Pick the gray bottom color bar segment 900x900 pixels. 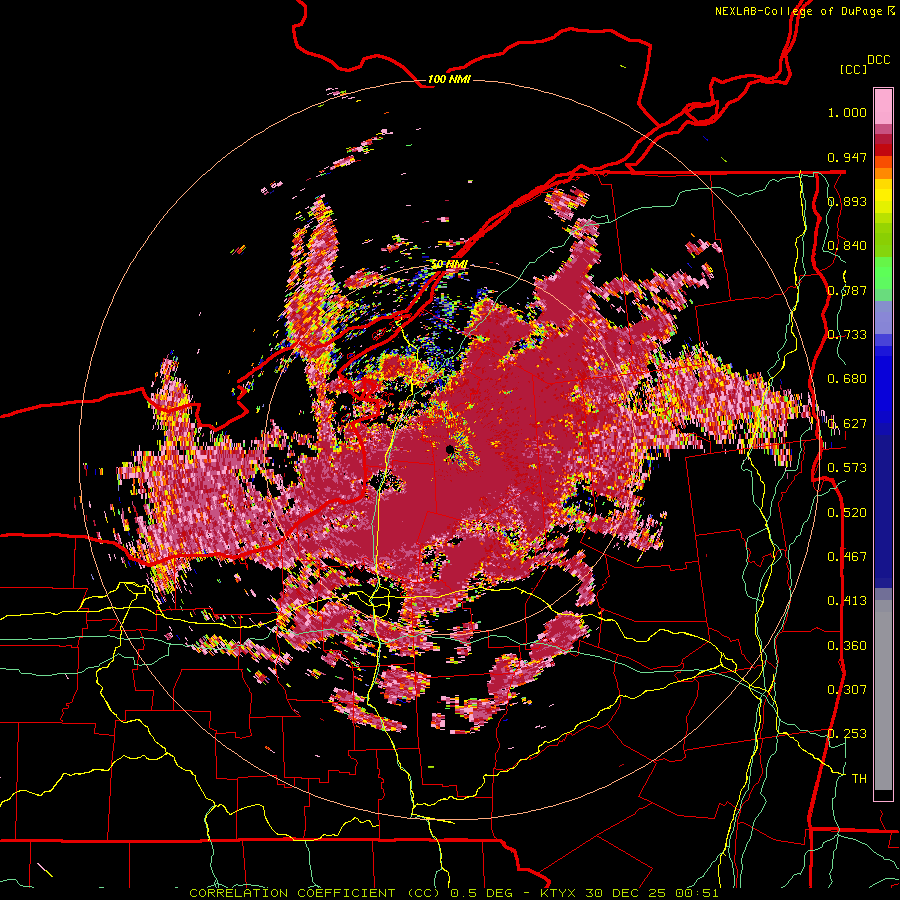[883, 695]
